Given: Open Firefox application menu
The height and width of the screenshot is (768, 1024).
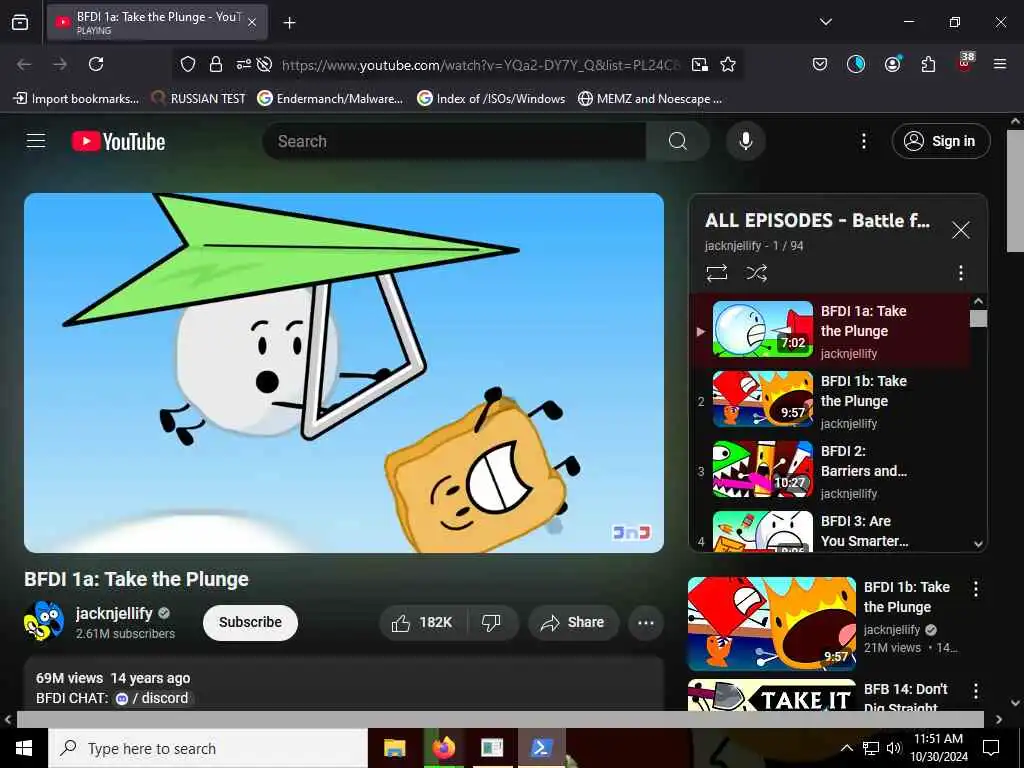Looking at the screenshot, I should coord(1000,64).
